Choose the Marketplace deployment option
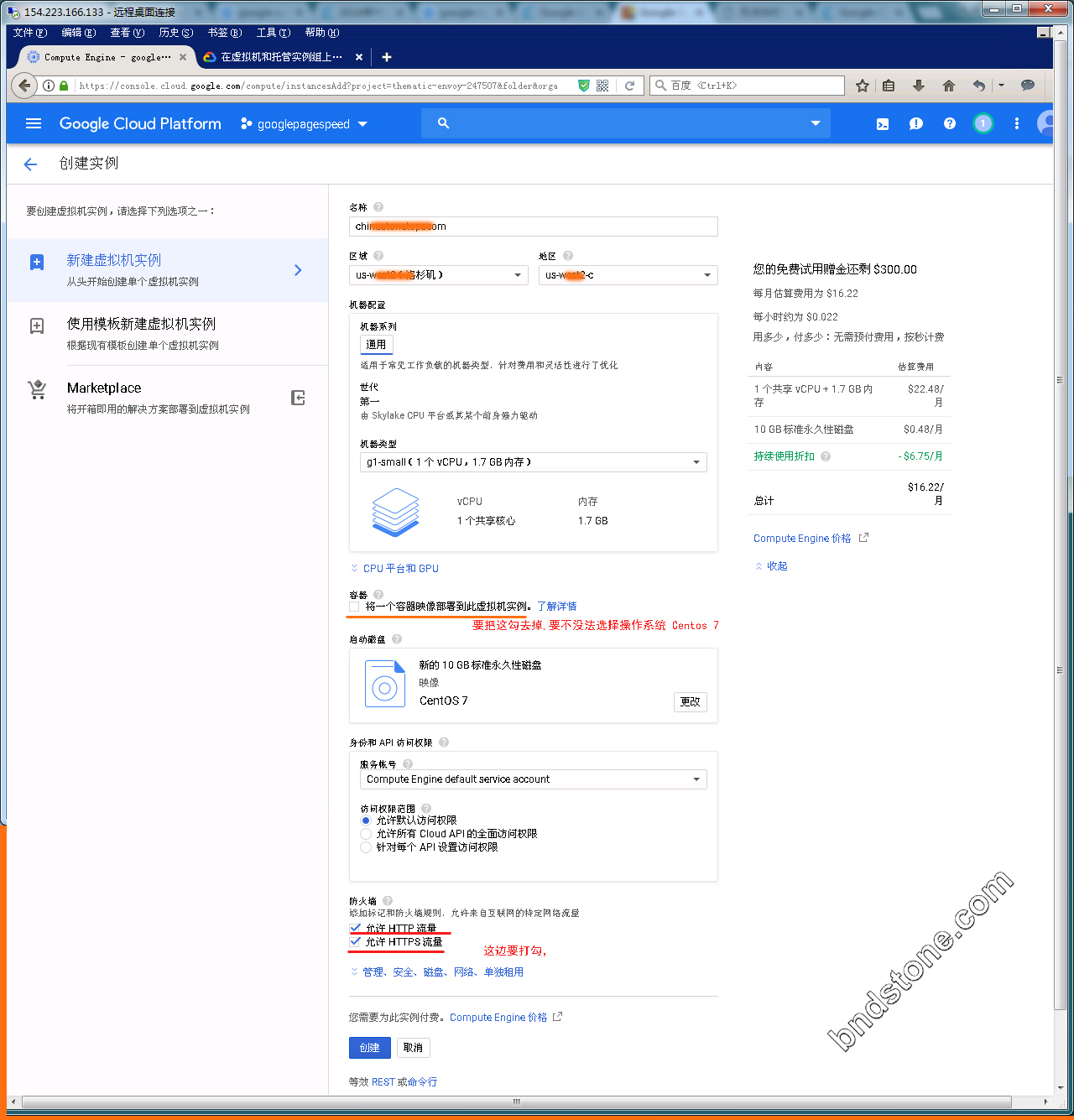The height and width of the screenshot is (1120, 1074). [x=167, y=398]
